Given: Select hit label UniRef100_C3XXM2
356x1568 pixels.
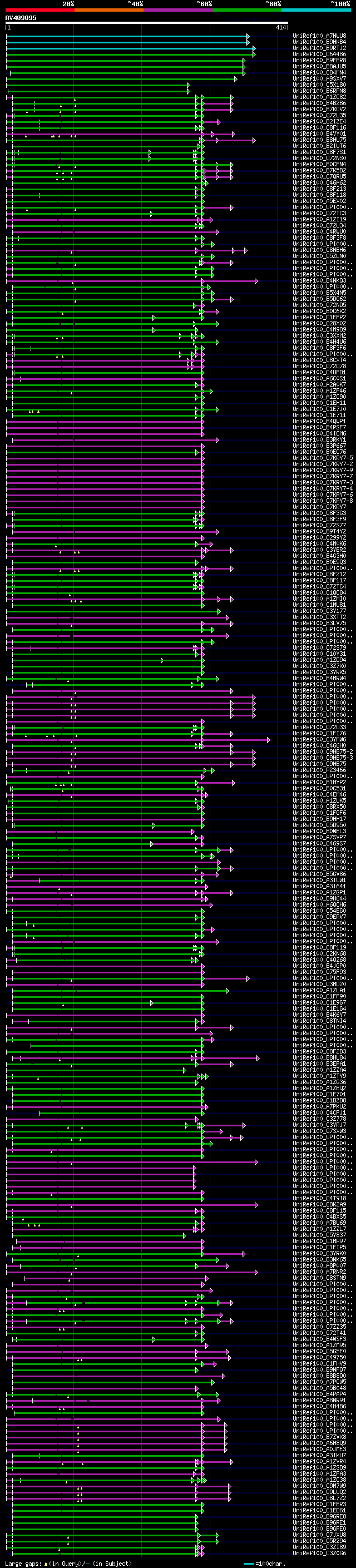Looking at the screenshot, I should [x=319, y=335].
